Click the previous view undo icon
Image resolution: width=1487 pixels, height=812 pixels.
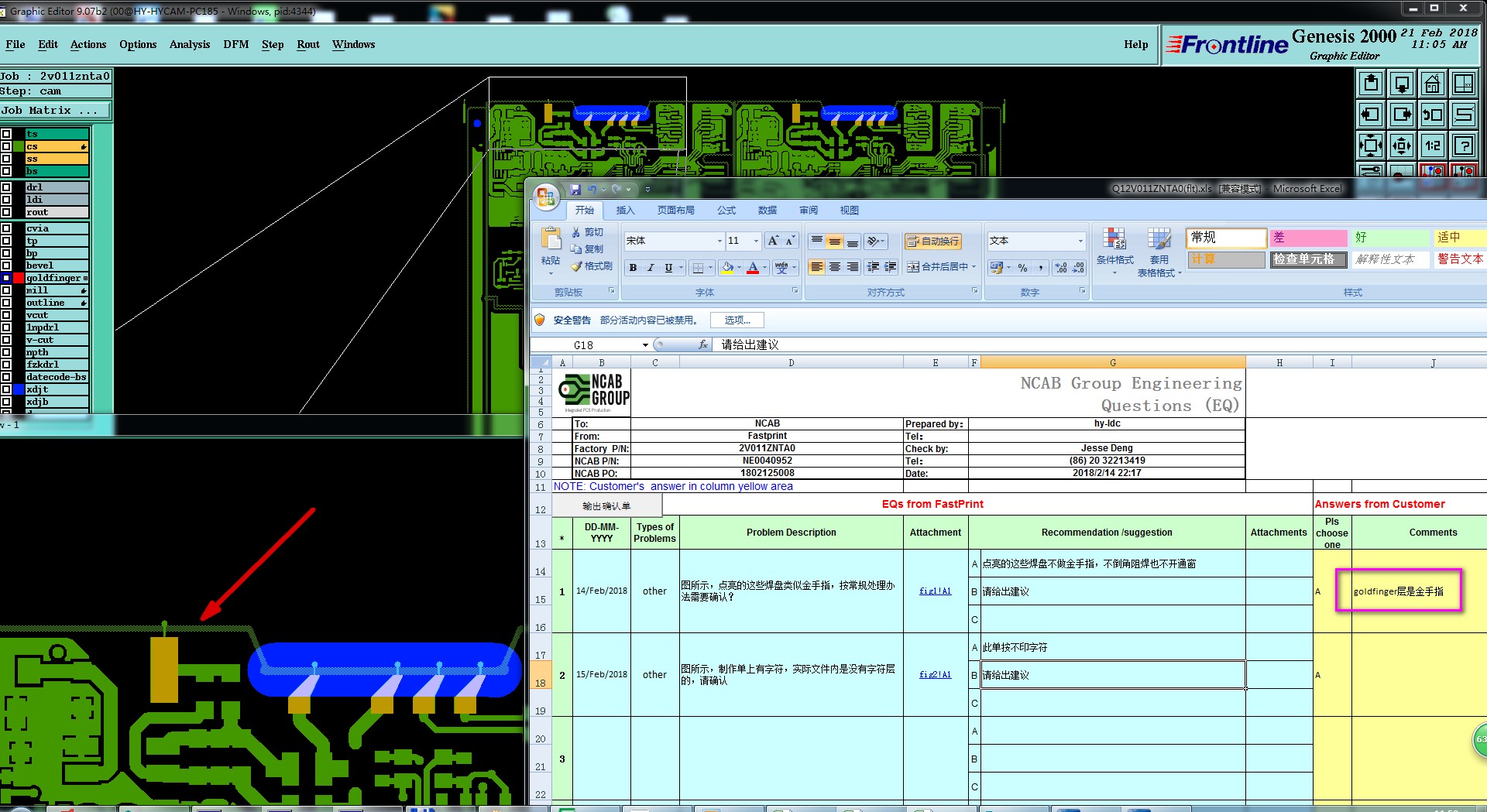pos(1432,115)
